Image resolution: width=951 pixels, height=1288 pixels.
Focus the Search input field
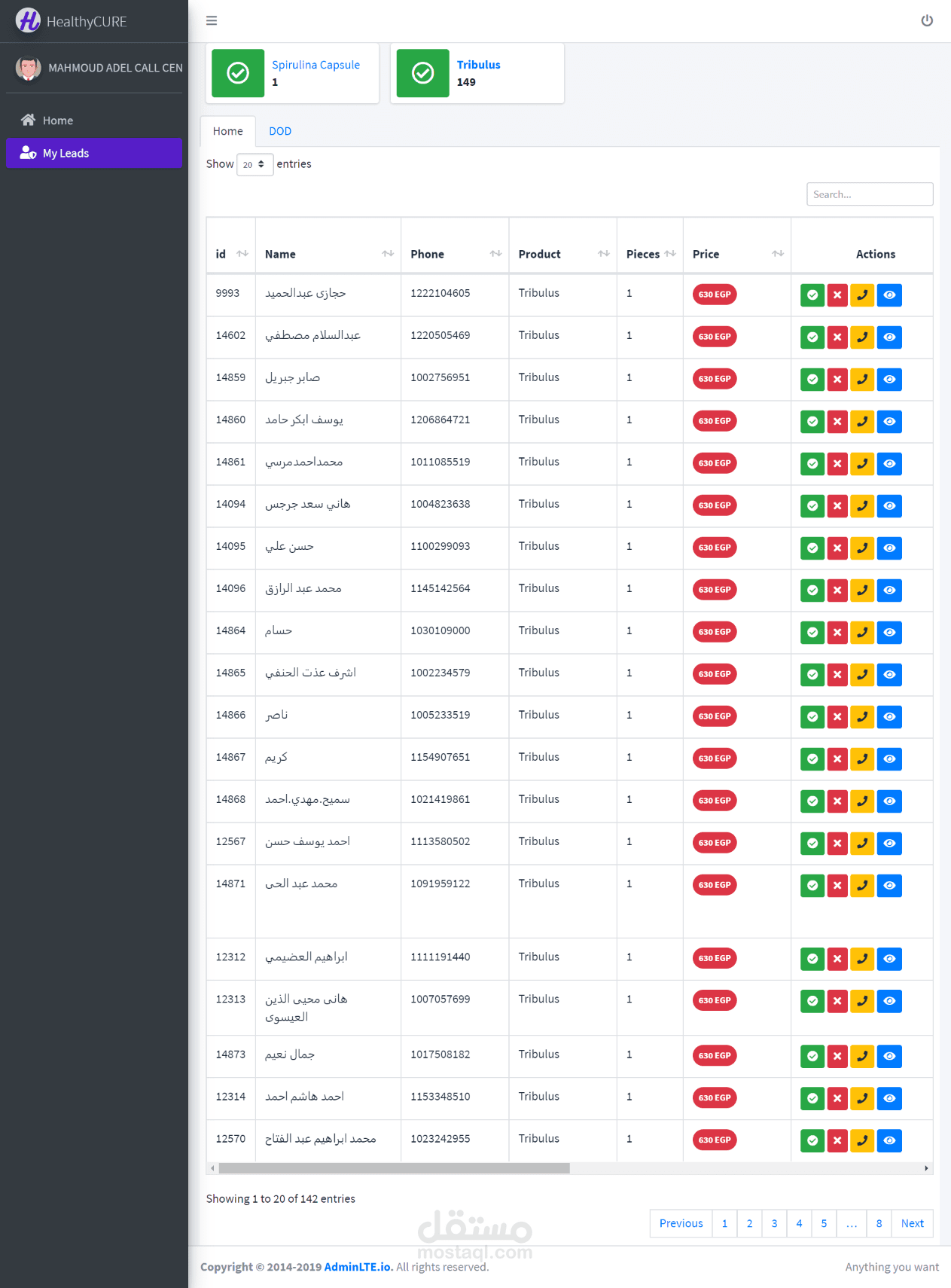[870, 194]
